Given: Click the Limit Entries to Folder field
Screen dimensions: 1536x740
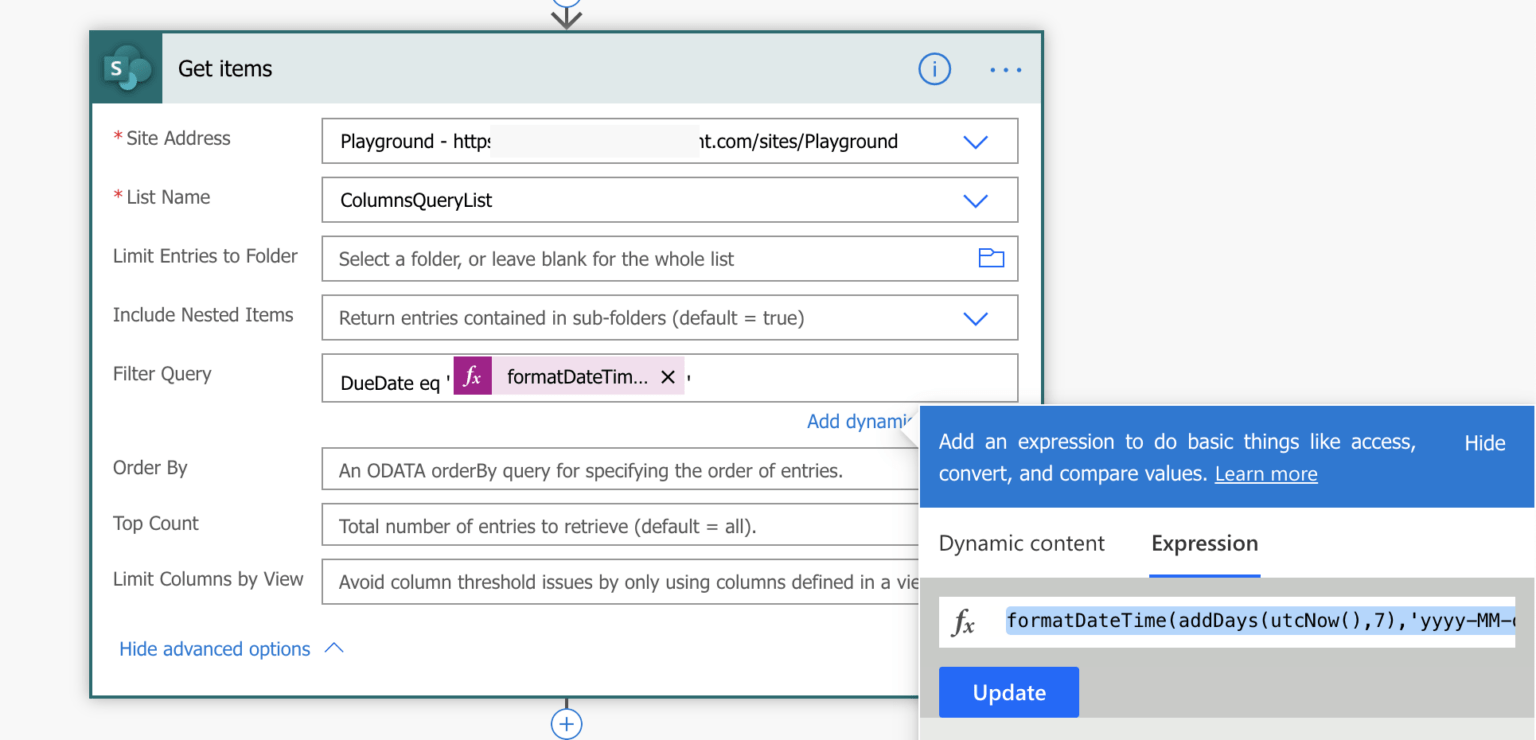Looking at the screenshot, I should 670,259.
